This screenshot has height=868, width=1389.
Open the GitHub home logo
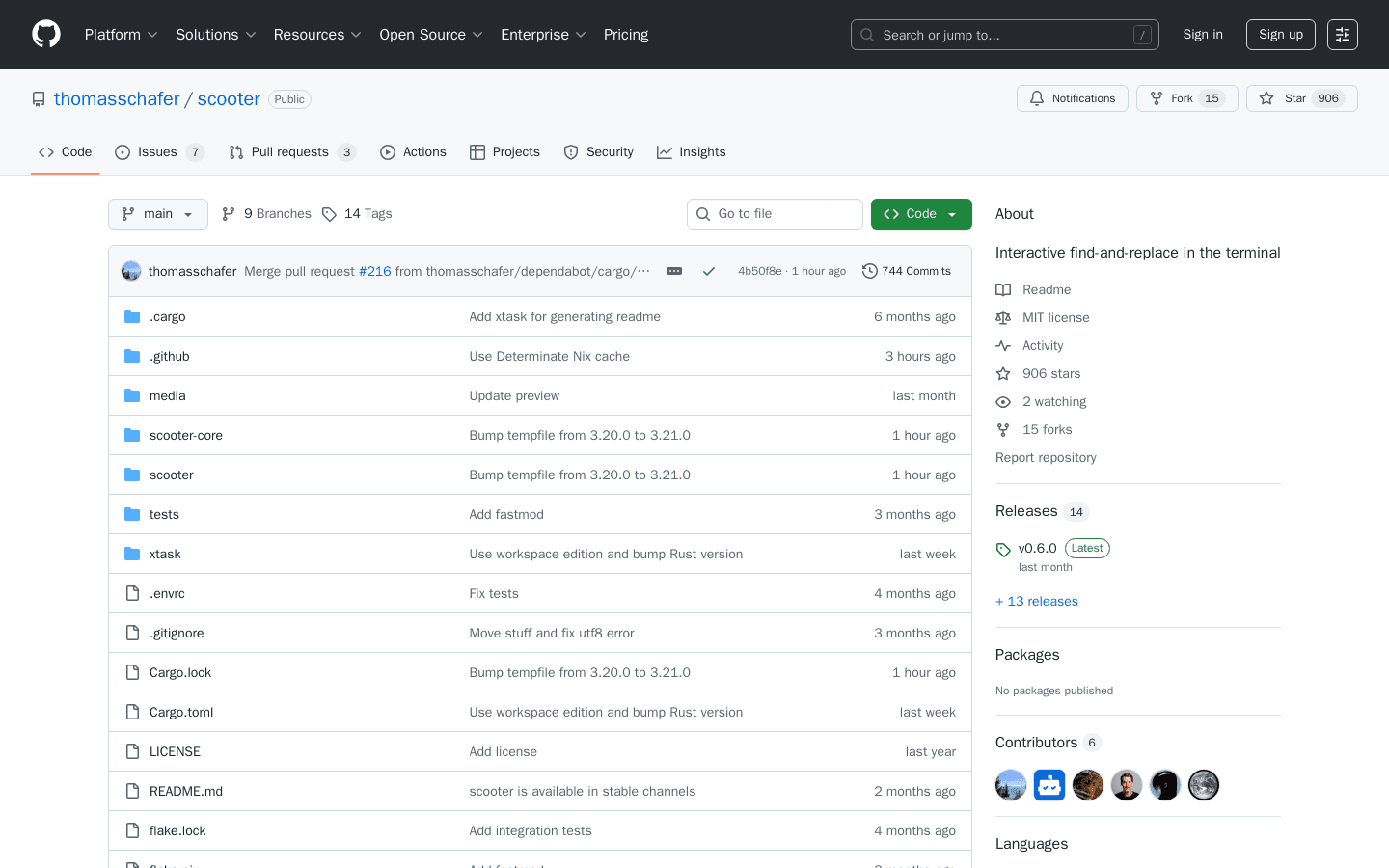click(45, 34)
